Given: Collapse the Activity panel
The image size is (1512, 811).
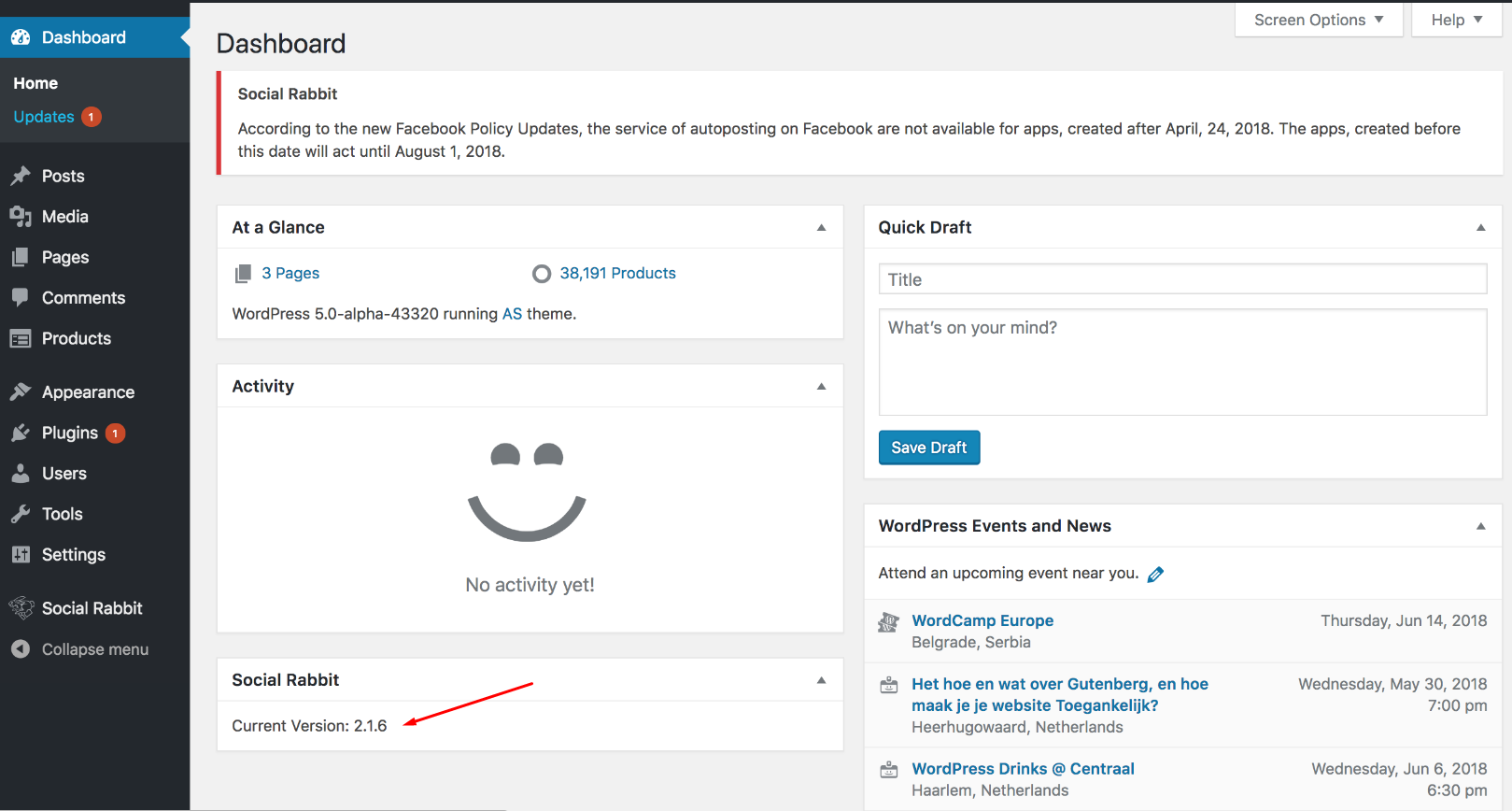Looking at the screenshot, I should (822, 386).
